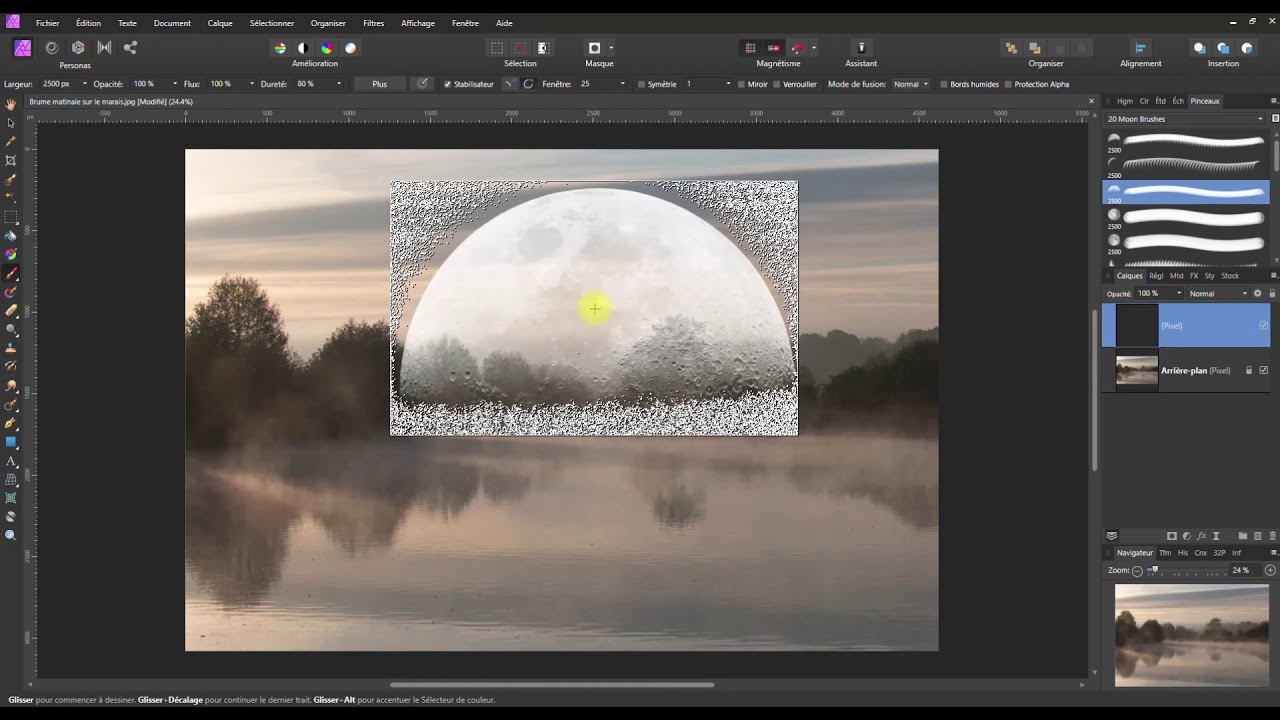Switch to the Calques tab
This screenshot has width=1280, height=720.
click(x=1129, y=276)
